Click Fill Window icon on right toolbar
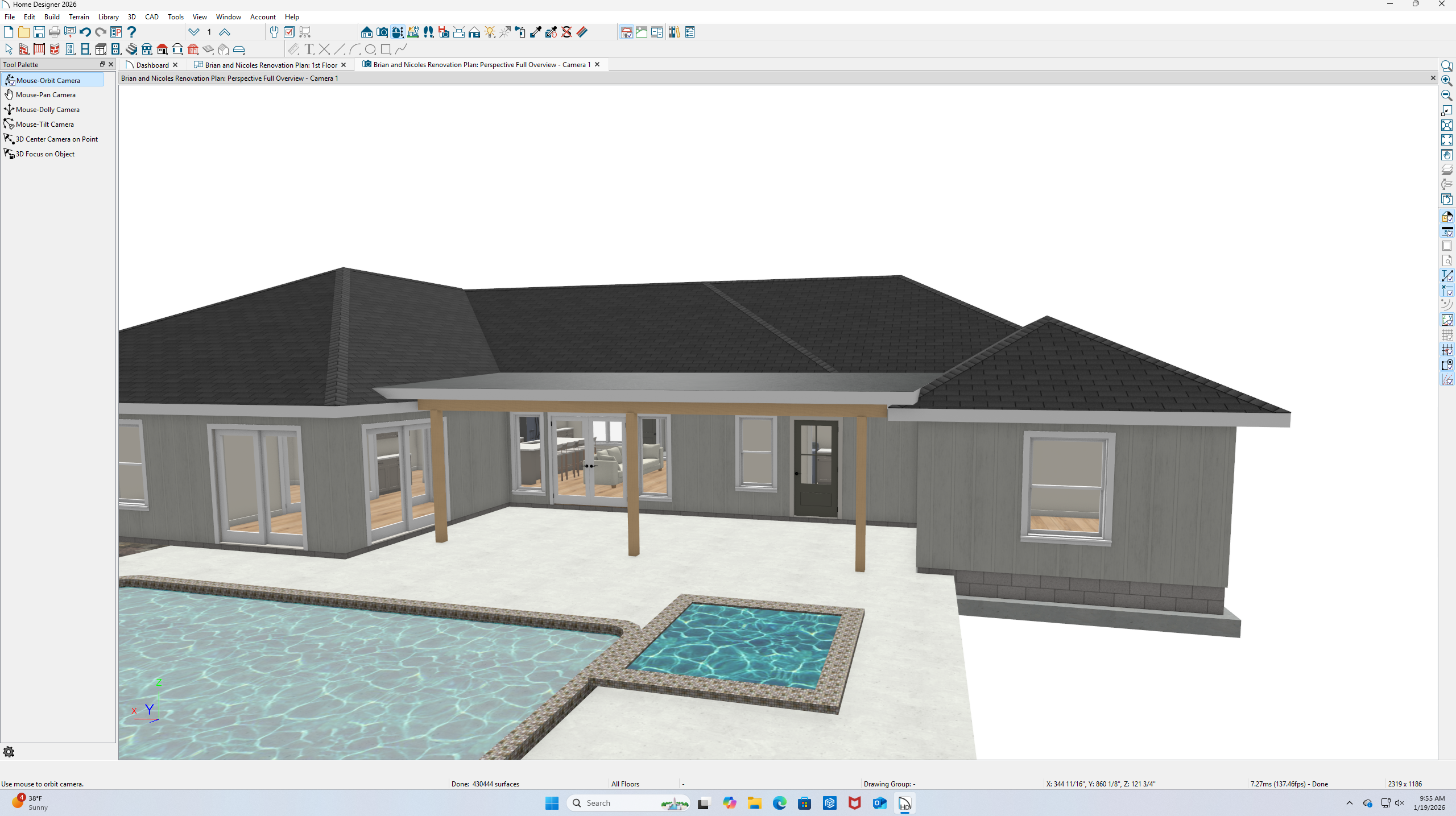1456x816 pixels. click(x=1447, y=125)
